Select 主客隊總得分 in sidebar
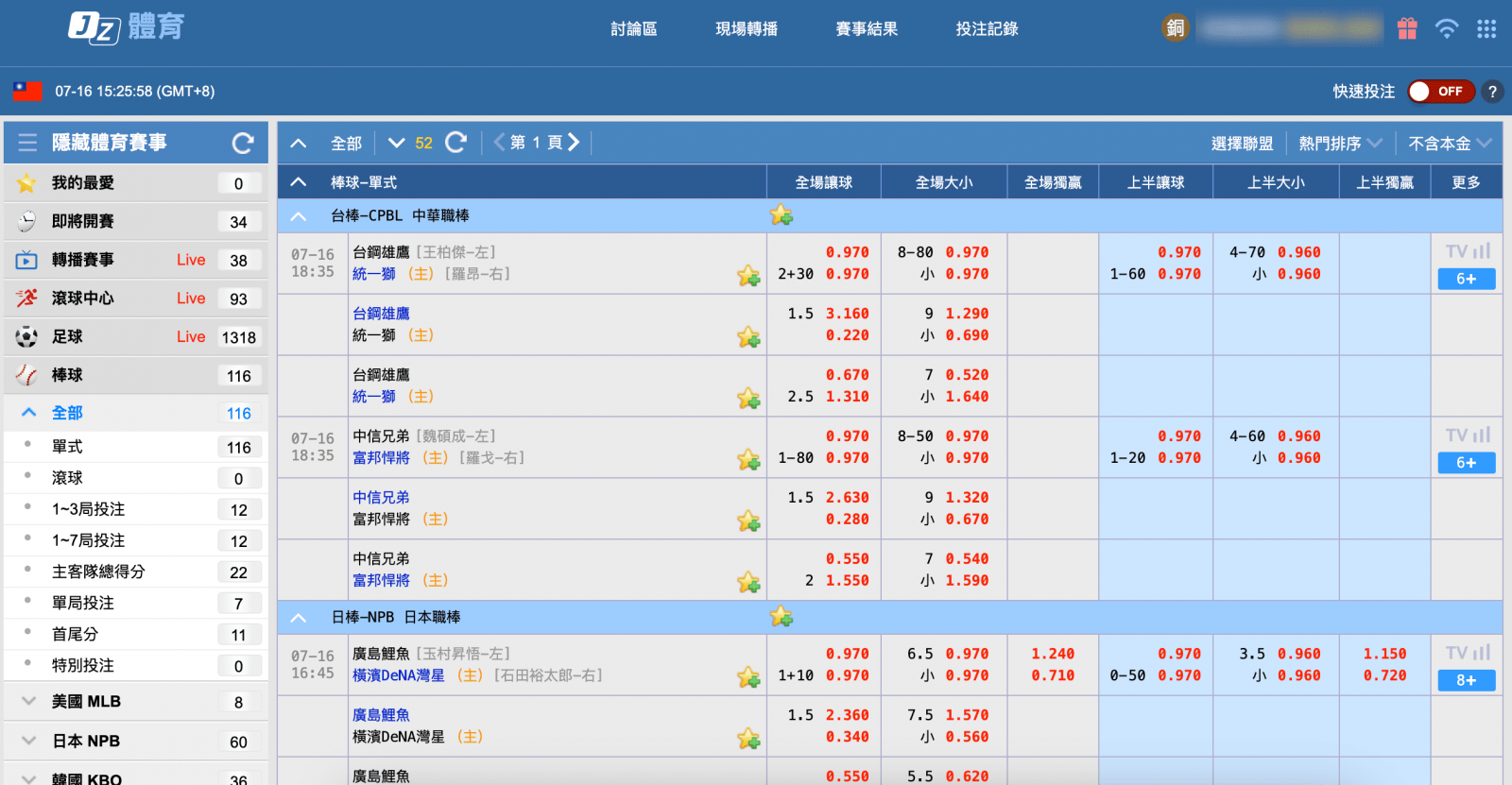The width and height of the screenshot is (1512, 785). coord(136,572)
